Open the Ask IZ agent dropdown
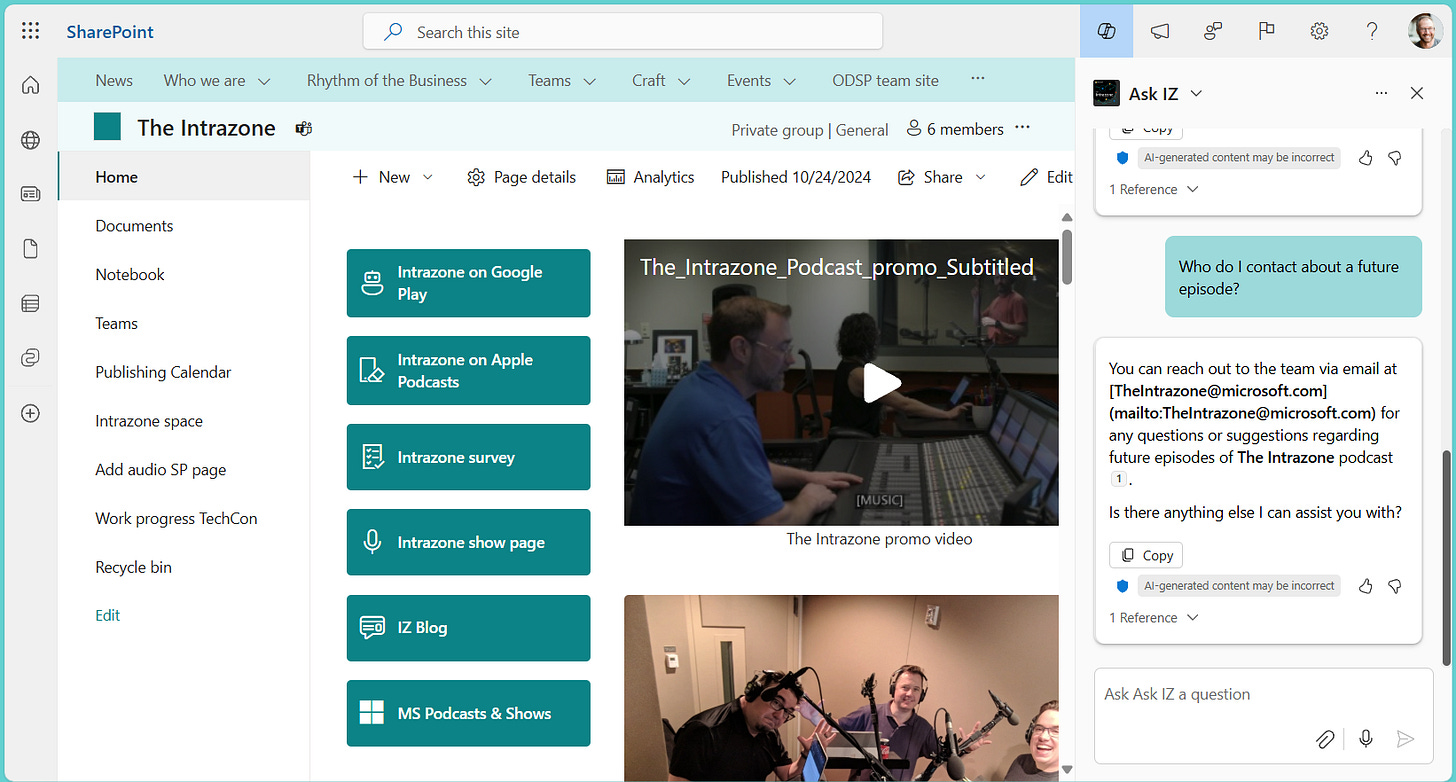 [x=1196, y=93]
